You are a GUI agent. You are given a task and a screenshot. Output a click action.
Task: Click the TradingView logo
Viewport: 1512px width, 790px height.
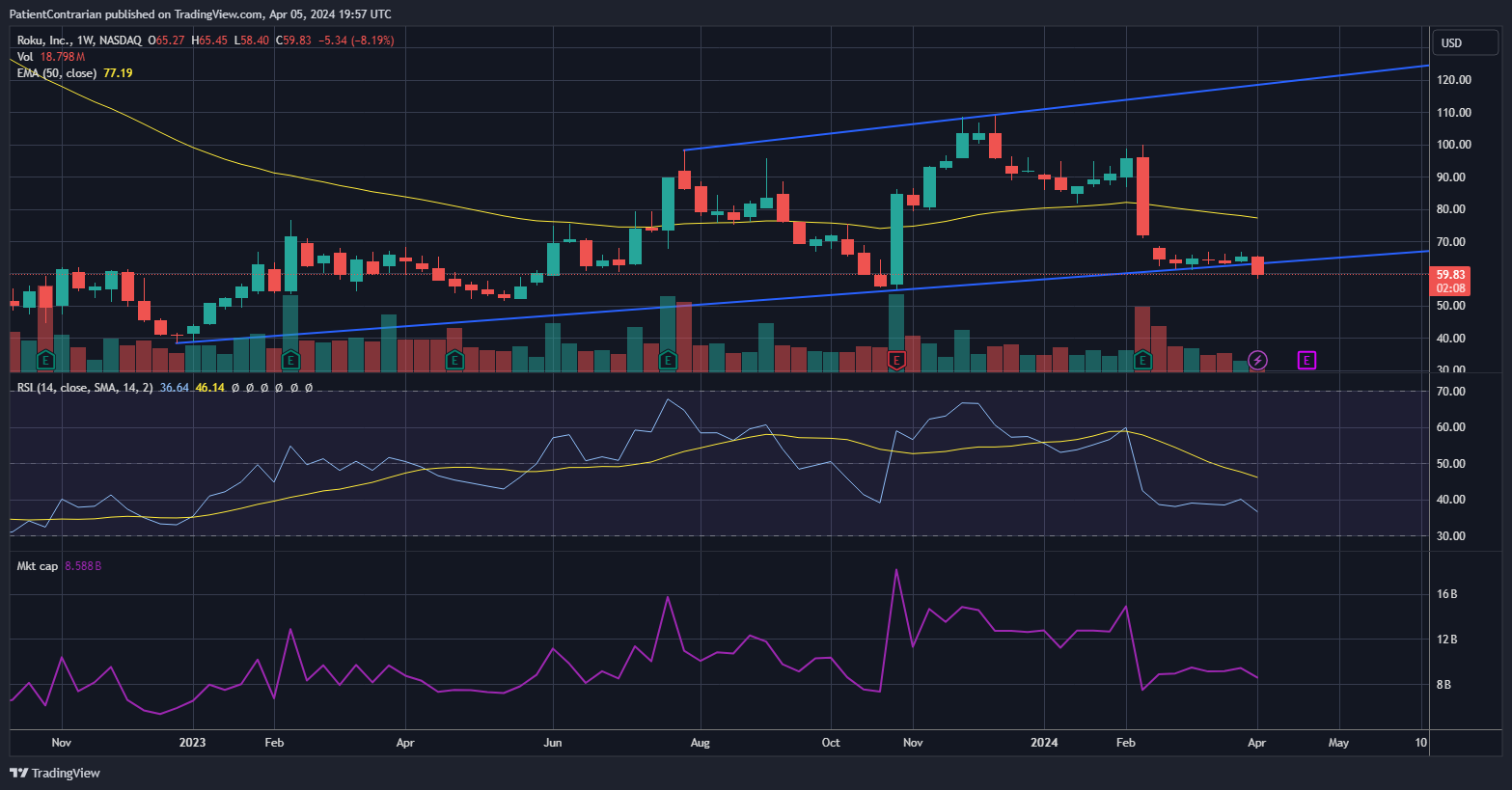click(x=55, y=773)
